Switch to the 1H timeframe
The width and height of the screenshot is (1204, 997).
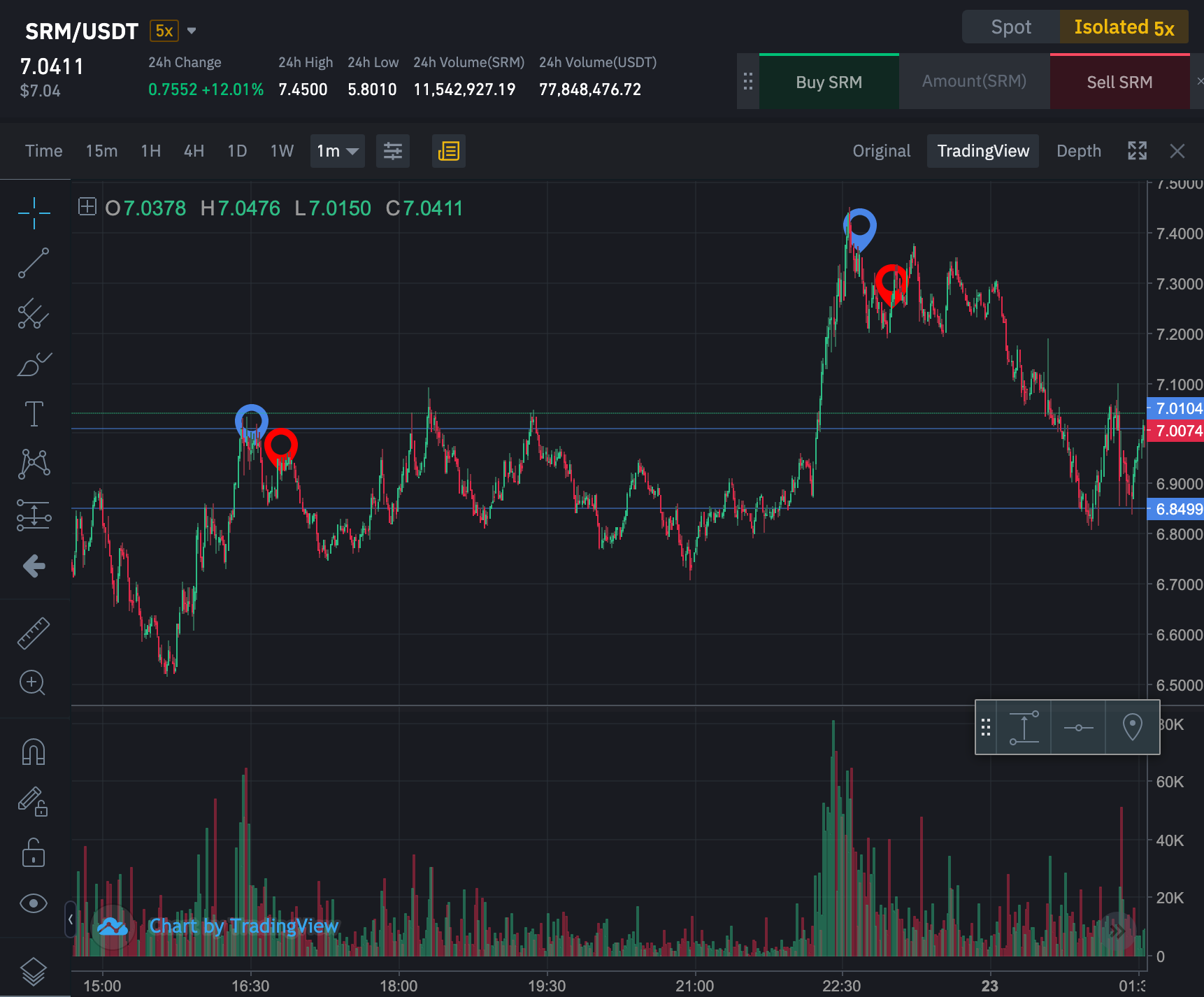click(151, 151)
